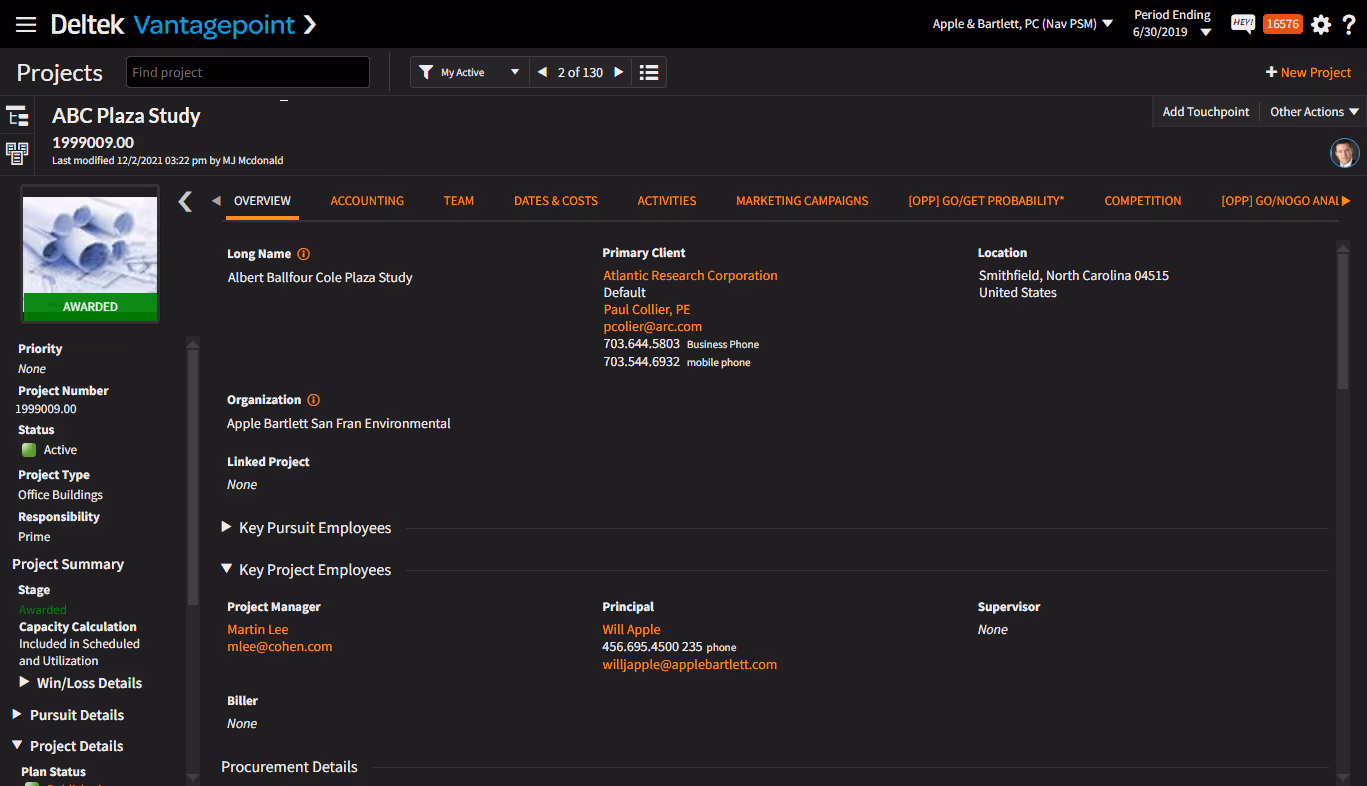Open Martin Lee project manager link
1367x786 pixels.
click(x=258, y=629)
